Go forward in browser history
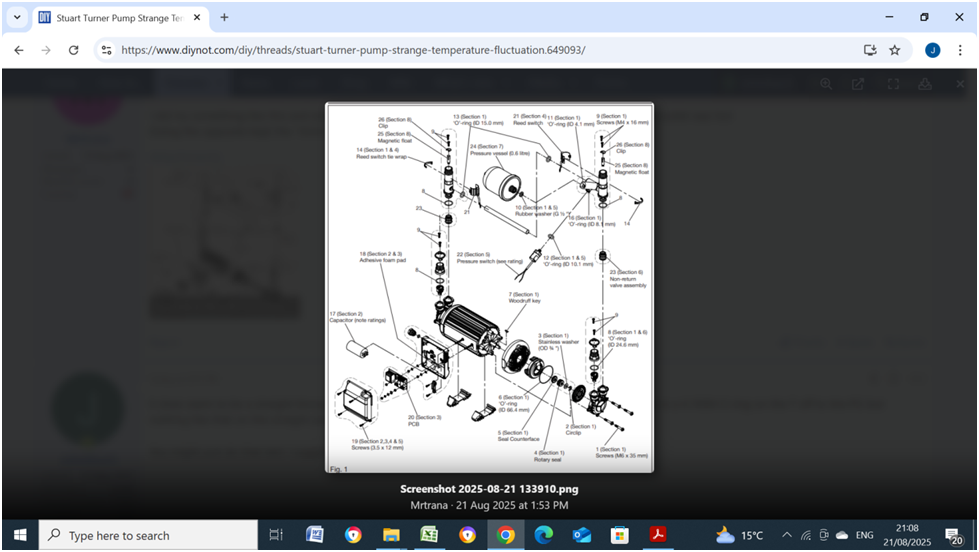This screenshot has height=552, width=979. pos(46,50)
